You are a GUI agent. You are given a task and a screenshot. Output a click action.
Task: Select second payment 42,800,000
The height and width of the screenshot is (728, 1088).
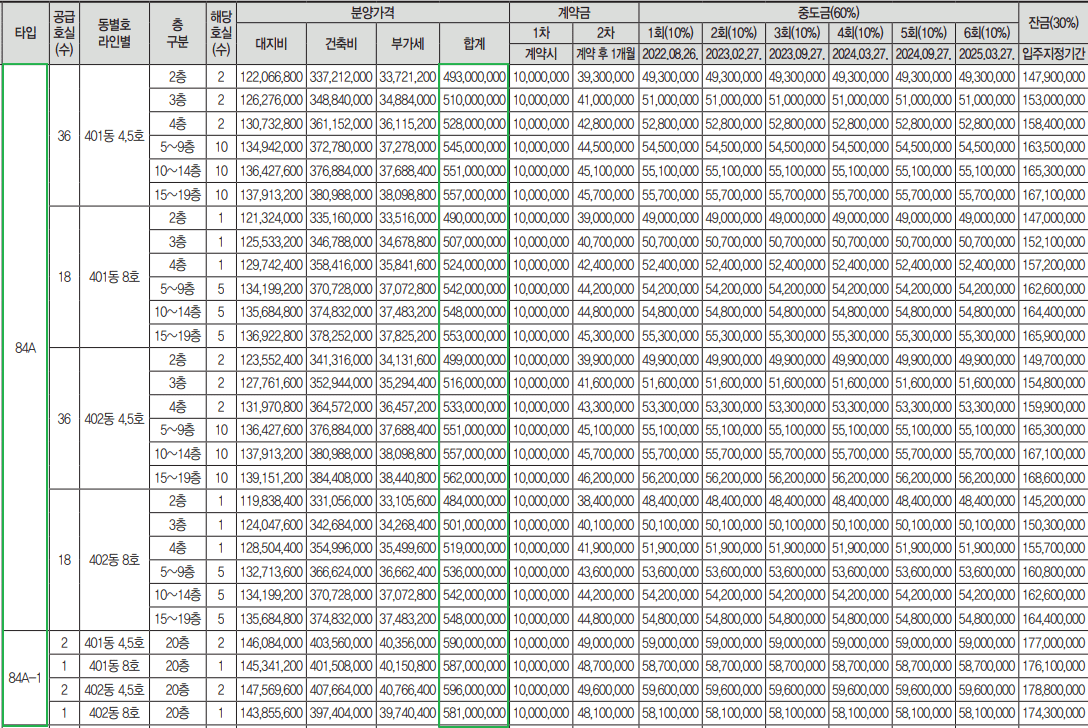pos(605,124)
